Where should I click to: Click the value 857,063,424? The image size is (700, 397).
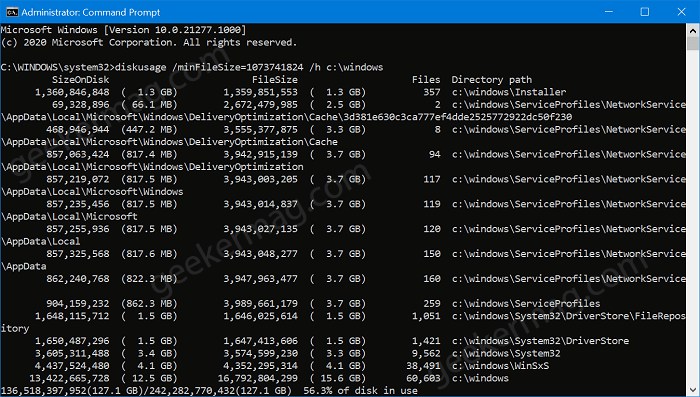click(78, 155)
